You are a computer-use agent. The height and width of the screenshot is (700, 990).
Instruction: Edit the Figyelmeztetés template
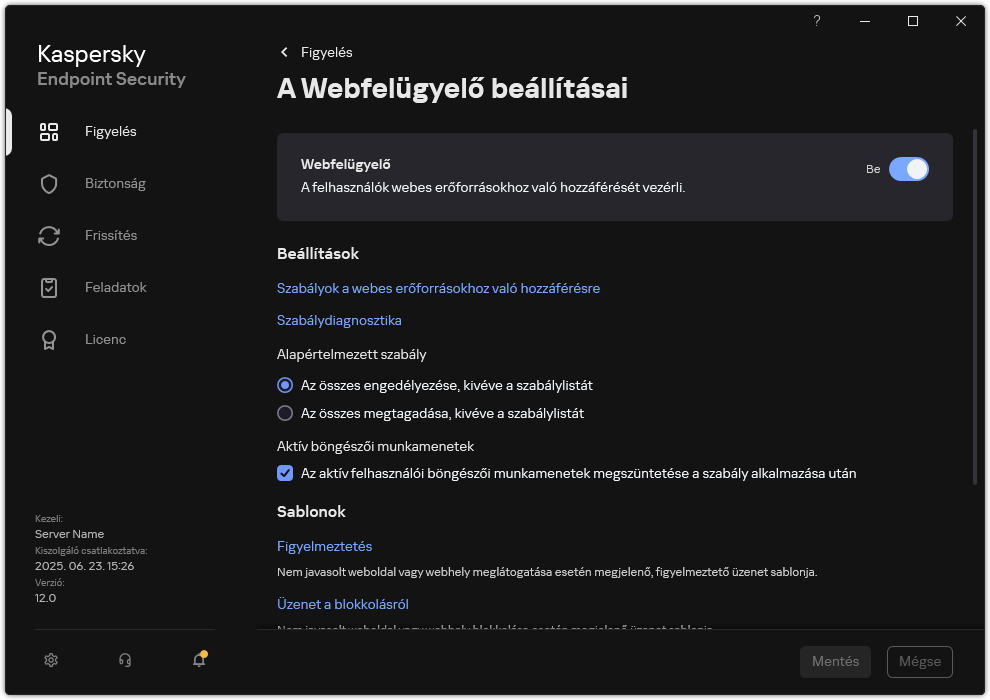324,546
